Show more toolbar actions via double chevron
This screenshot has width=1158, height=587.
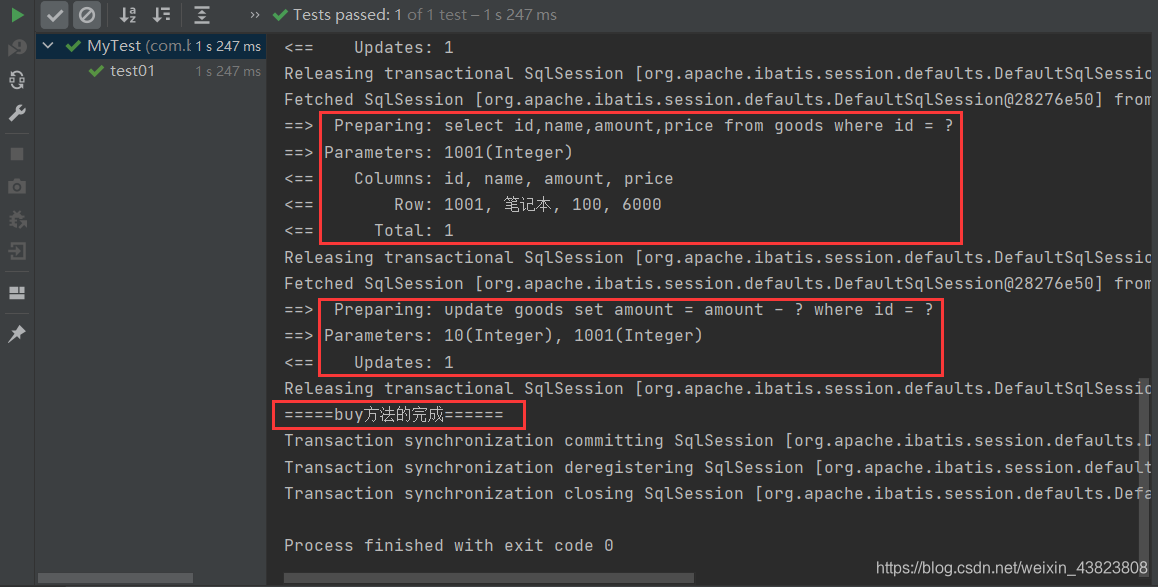[x=255, y=15]
